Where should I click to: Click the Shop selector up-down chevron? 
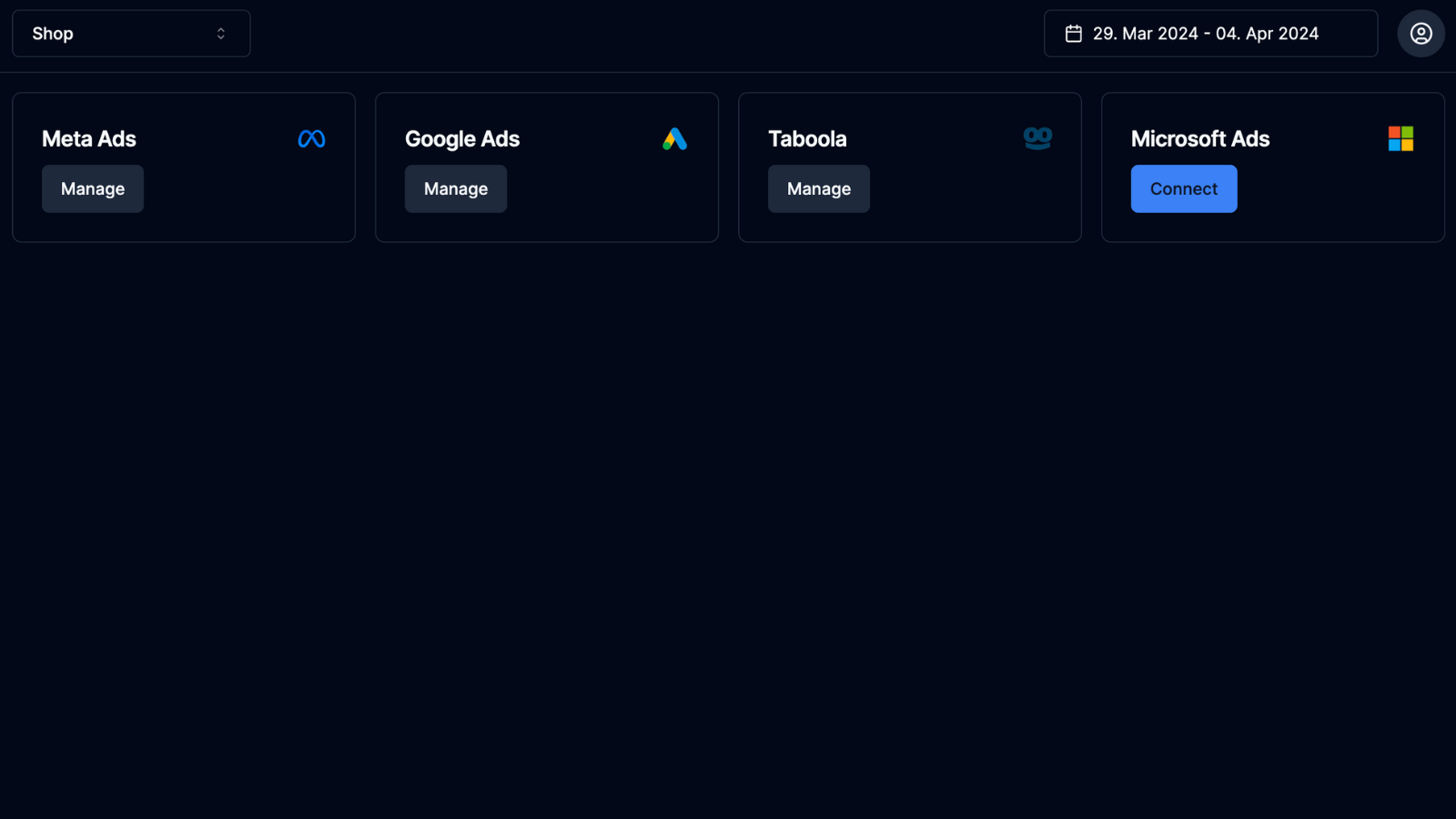click(x=220, y=34)
